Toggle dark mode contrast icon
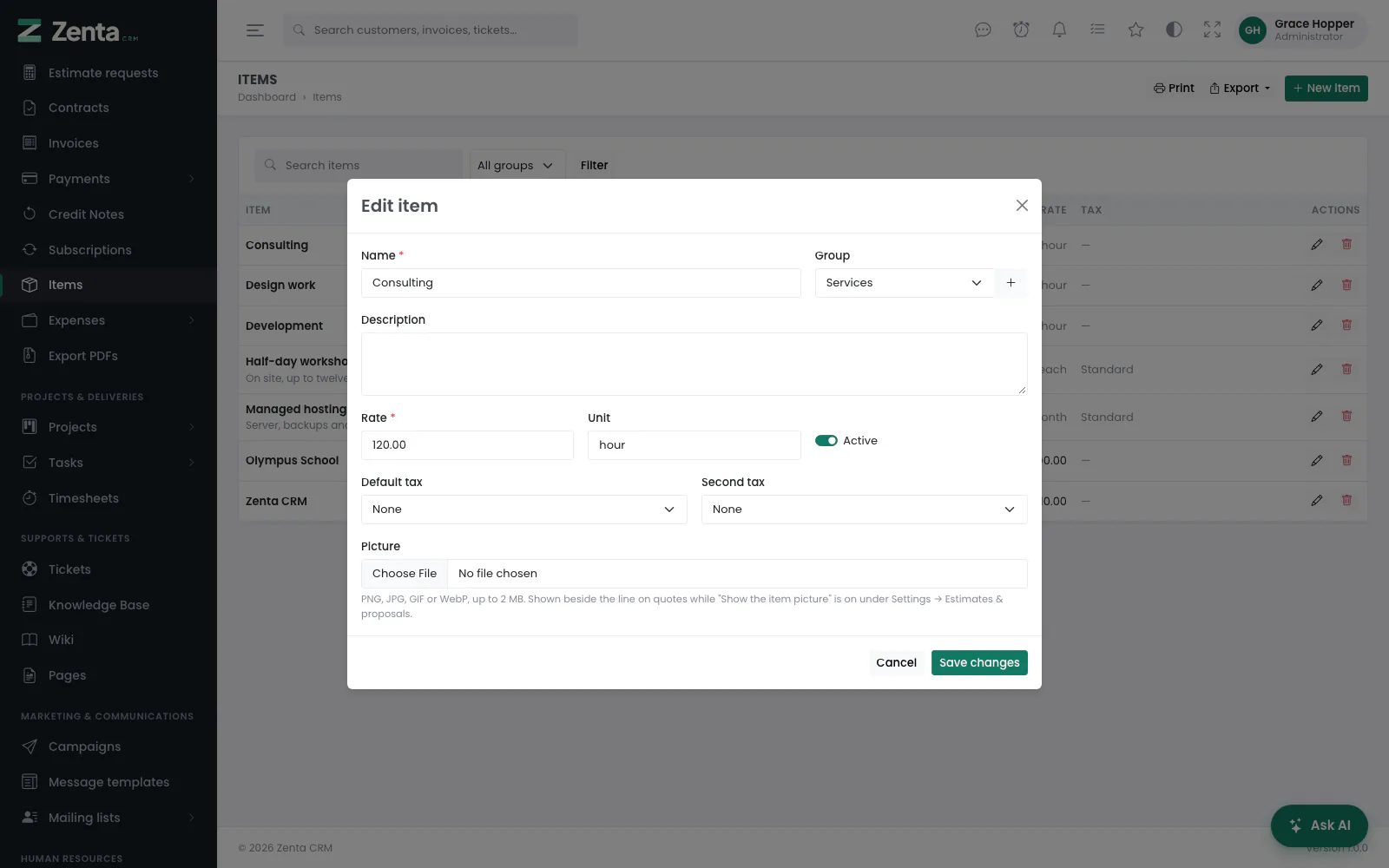The width and height of the screenshot is (1389, 868). tap(1174, 30)
